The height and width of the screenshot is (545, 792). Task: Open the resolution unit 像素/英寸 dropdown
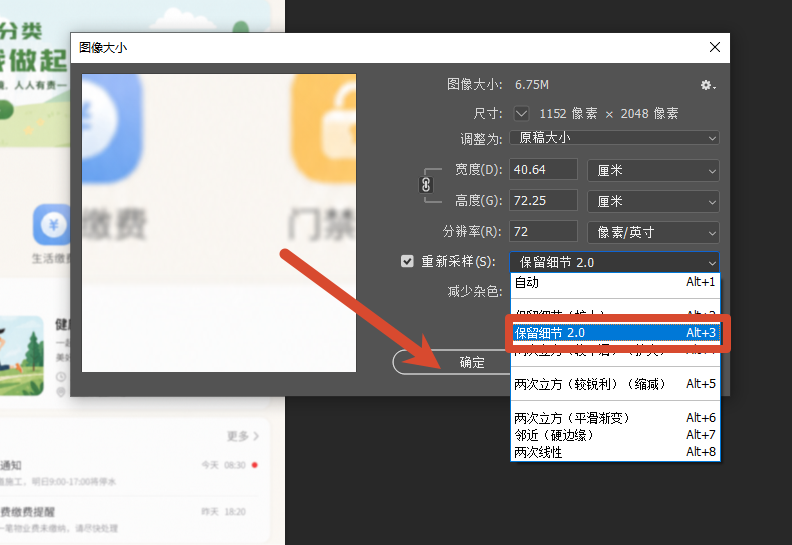click(x=653, y=232)
